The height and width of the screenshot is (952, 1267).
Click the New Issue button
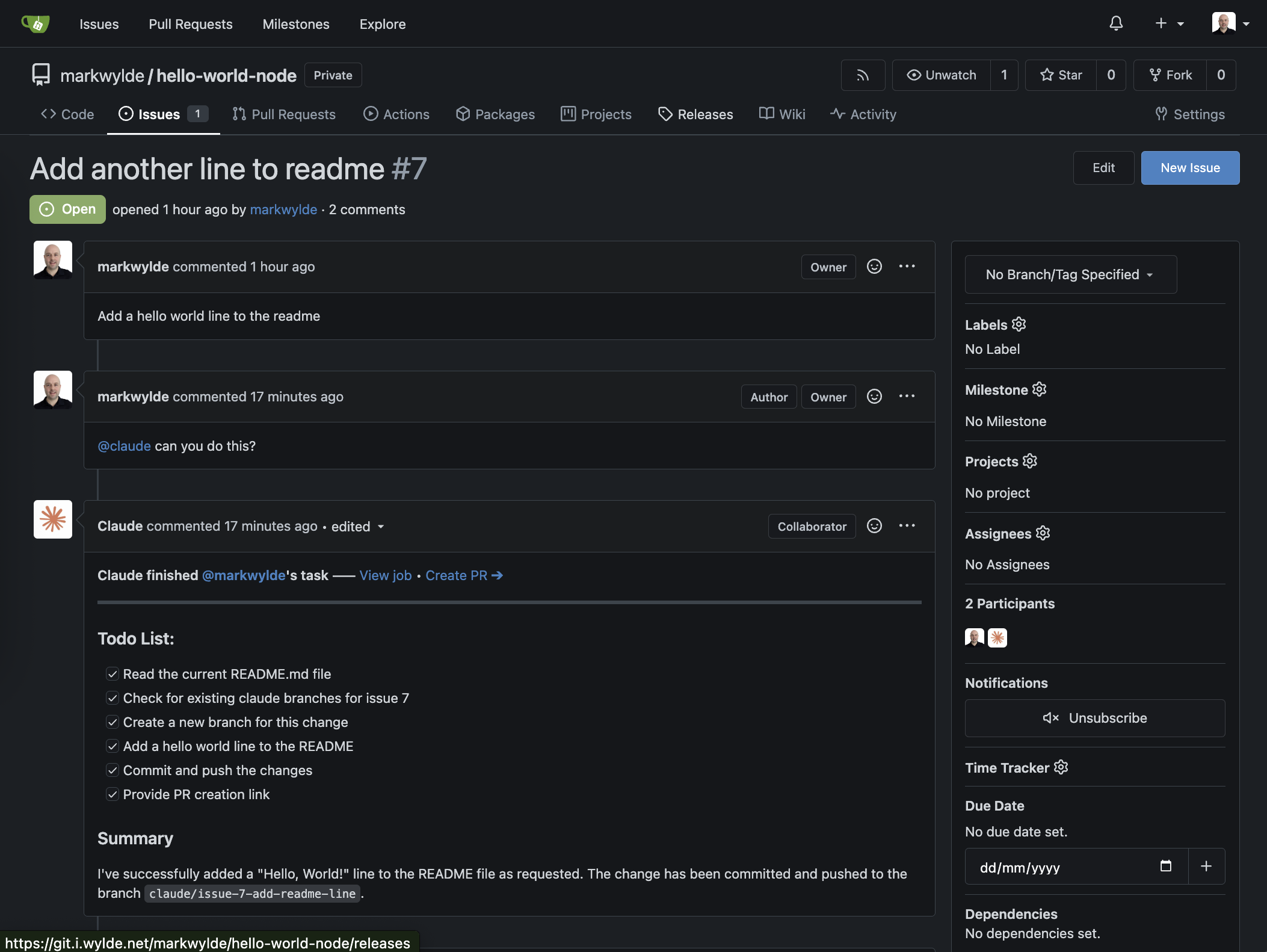1189,168
